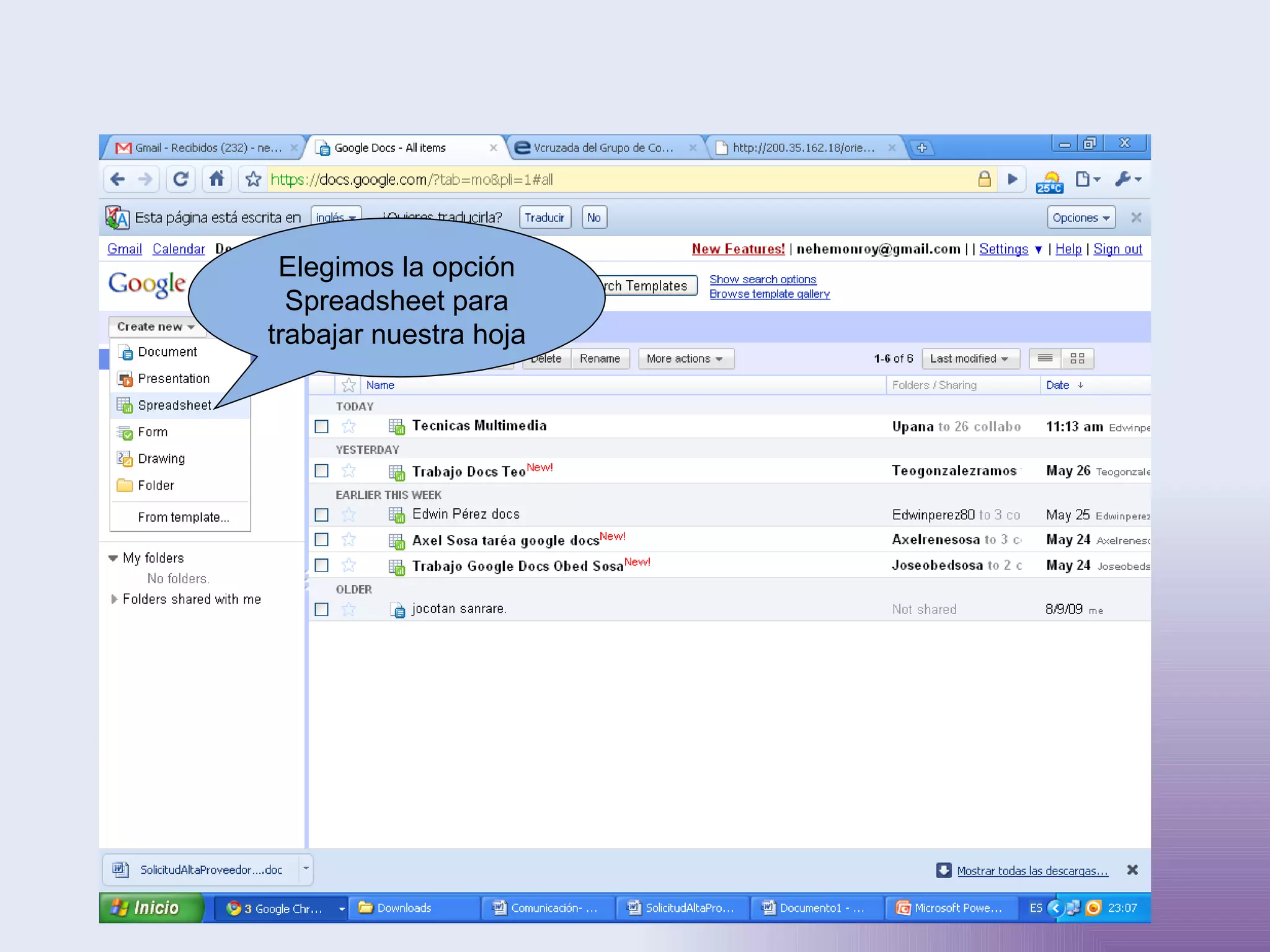Collapse the My folders tree
The width and height of the screenshot is (1270, 952).
point(113,558)
